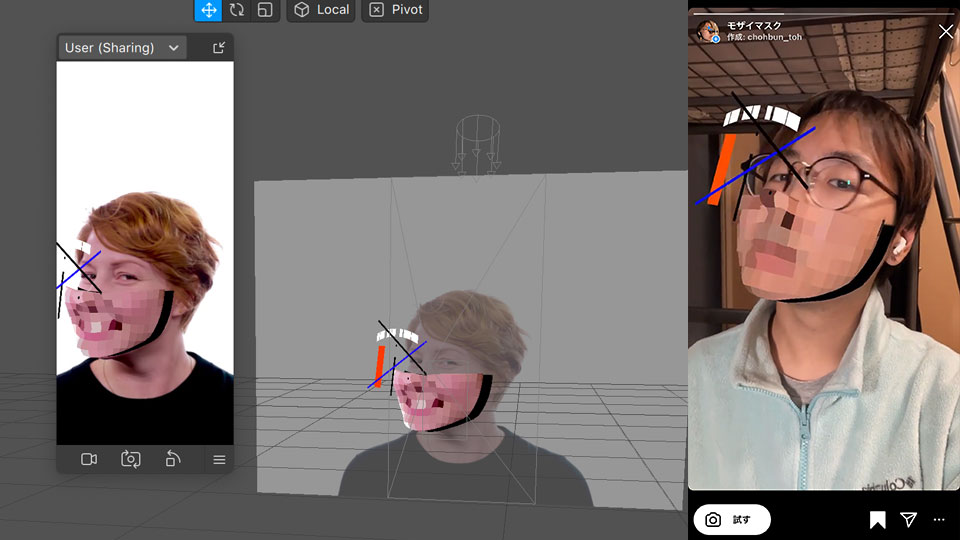Save effect with the bookmark icon
This screenshot has width=960, height=540.
(x=877, y=520)
